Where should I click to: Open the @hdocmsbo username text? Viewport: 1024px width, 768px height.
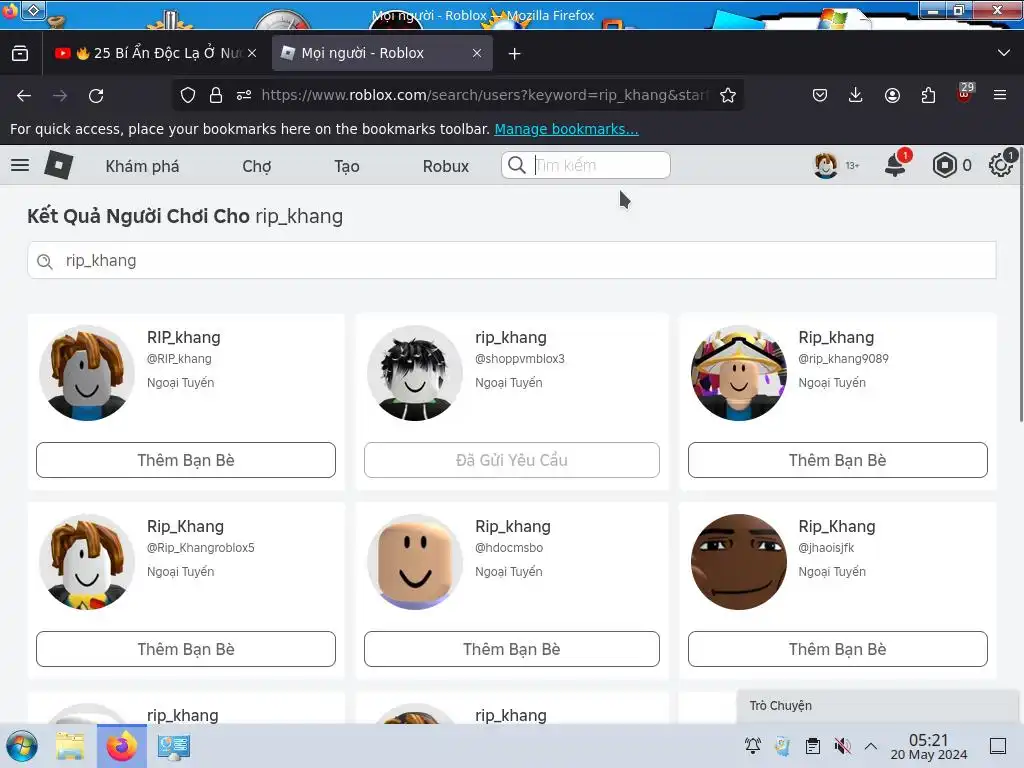pos(509,548)
